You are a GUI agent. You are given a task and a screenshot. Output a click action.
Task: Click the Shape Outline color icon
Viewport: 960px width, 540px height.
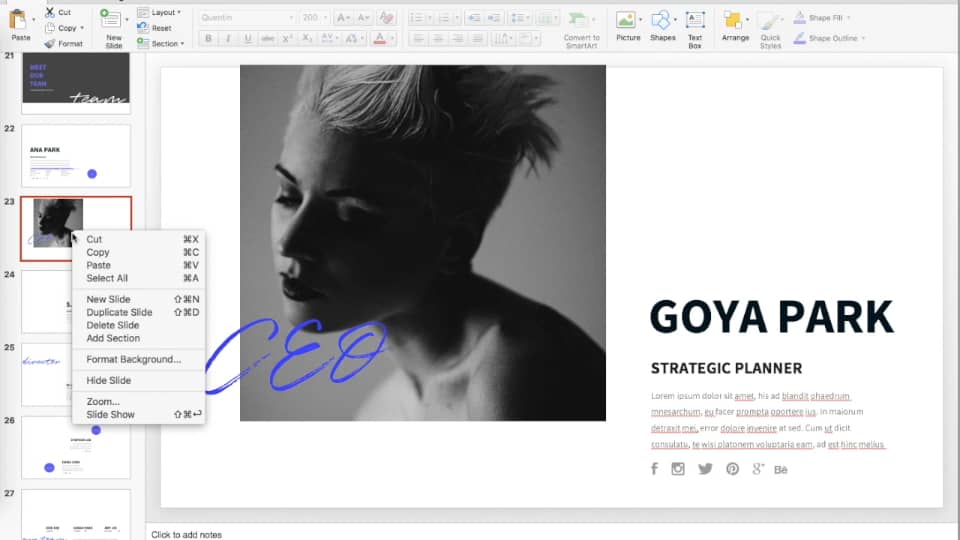tap(799, 38)
